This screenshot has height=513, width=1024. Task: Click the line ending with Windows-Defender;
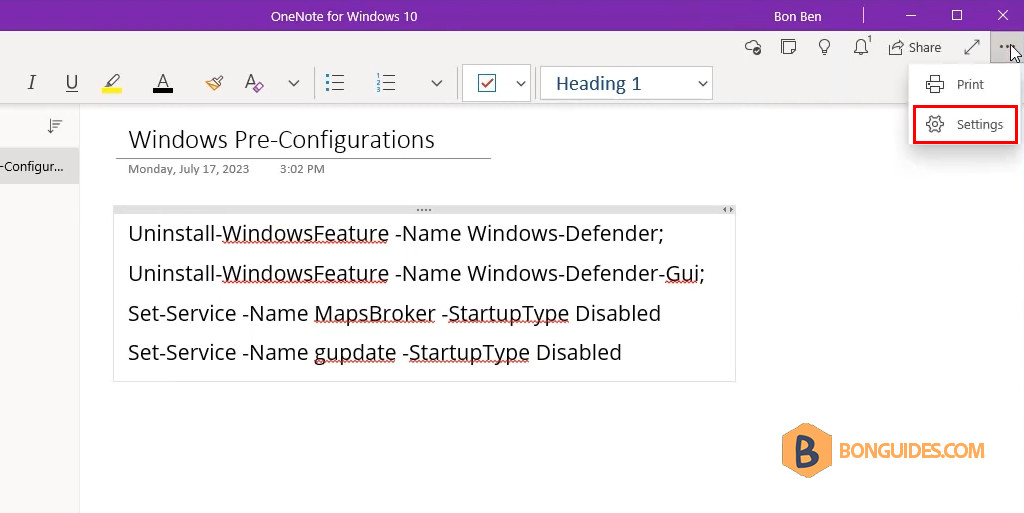point(396,234)
